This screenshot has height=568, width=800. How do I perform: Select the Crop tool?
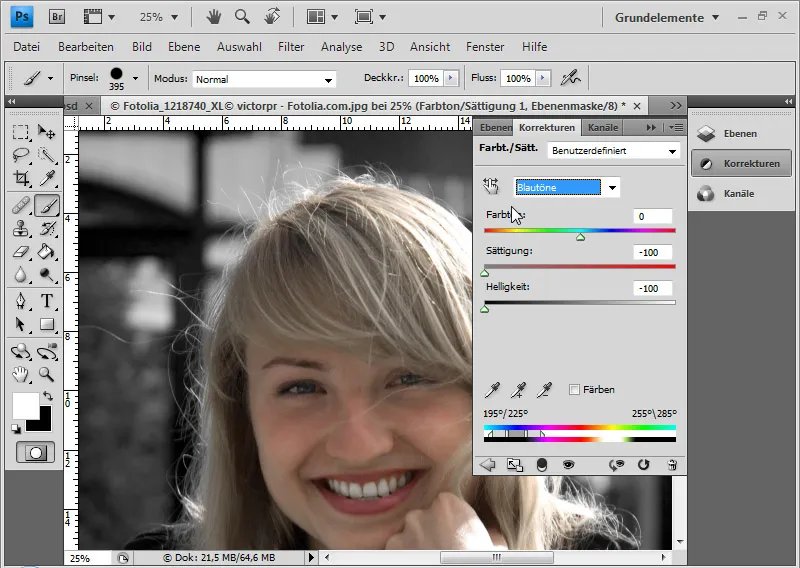[x=20, y=178]
